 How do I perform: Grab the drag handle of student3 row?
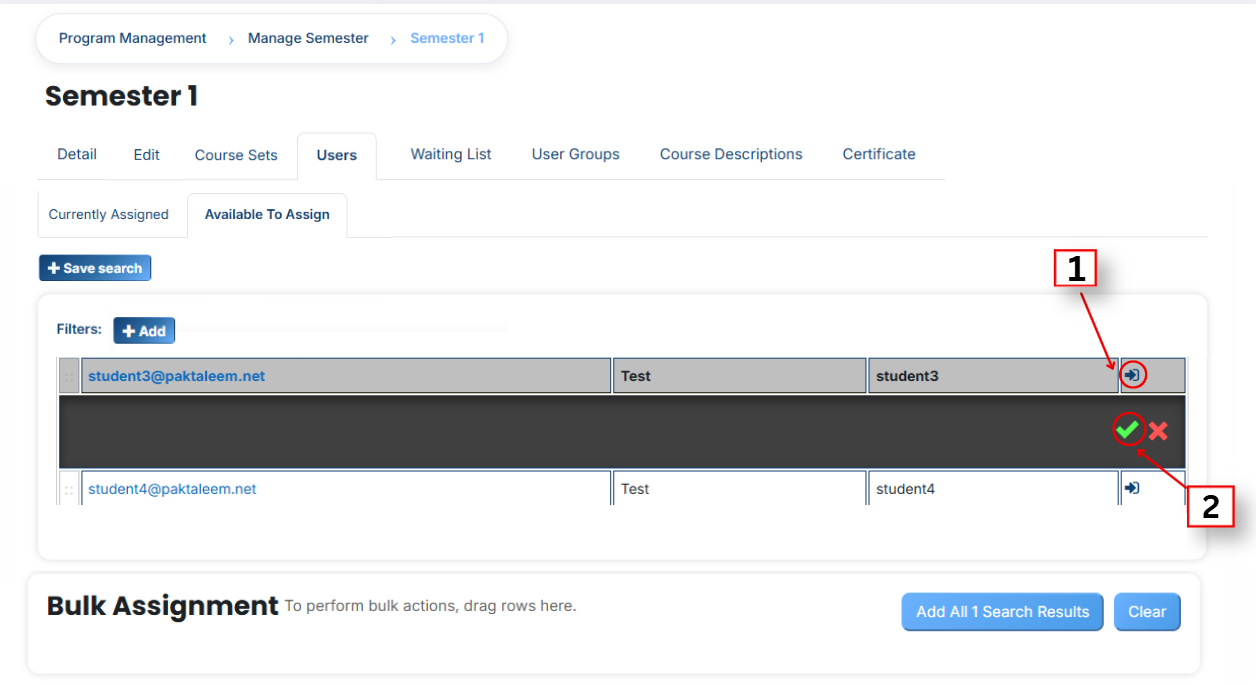click(x=69, y=377)
